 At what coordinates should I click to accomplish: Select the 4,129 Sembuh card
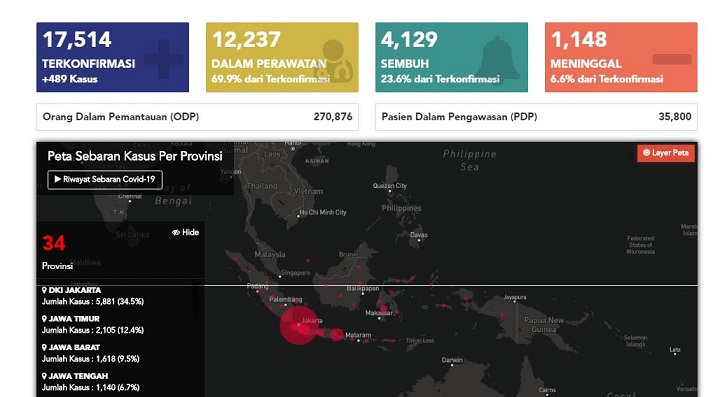[451, 57]
